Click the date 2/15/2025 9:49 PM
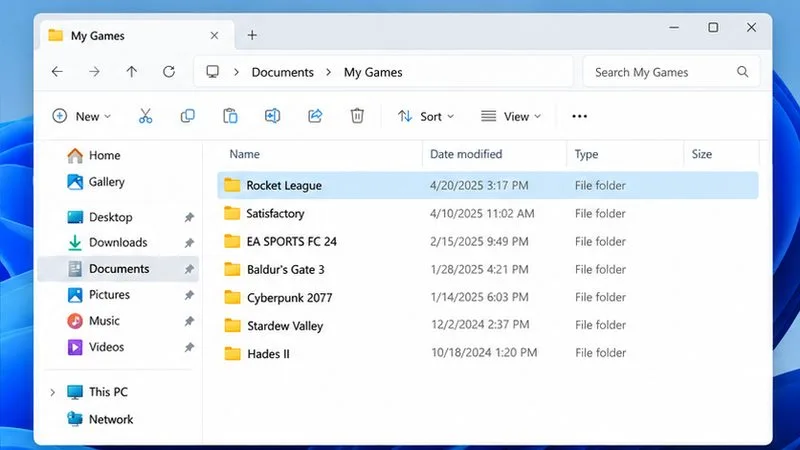The height and width of the screenshot is (450, 800). [x=479, y=241]
